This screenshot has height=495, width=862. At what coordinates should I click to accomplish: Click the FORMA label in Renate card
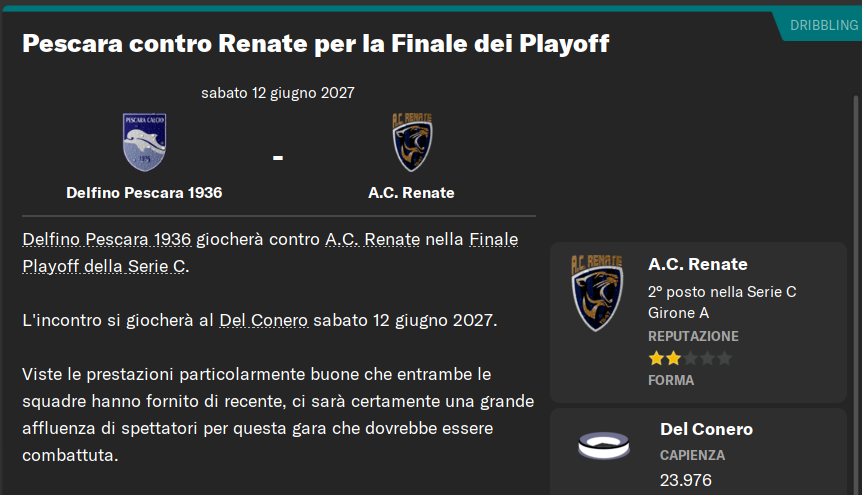coord(671,380)
